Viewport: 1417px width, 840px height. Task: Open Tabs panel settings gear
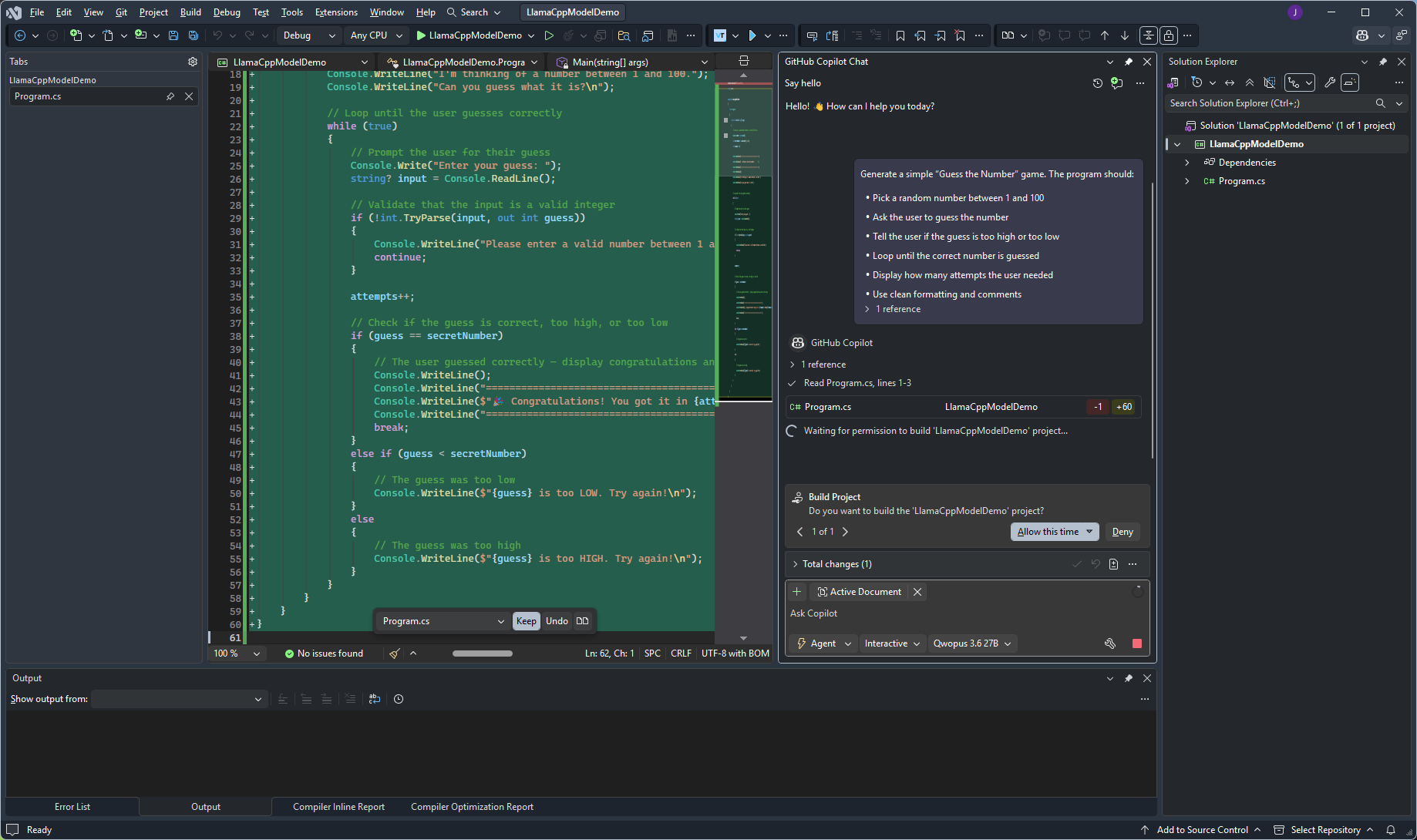(193, 62)
